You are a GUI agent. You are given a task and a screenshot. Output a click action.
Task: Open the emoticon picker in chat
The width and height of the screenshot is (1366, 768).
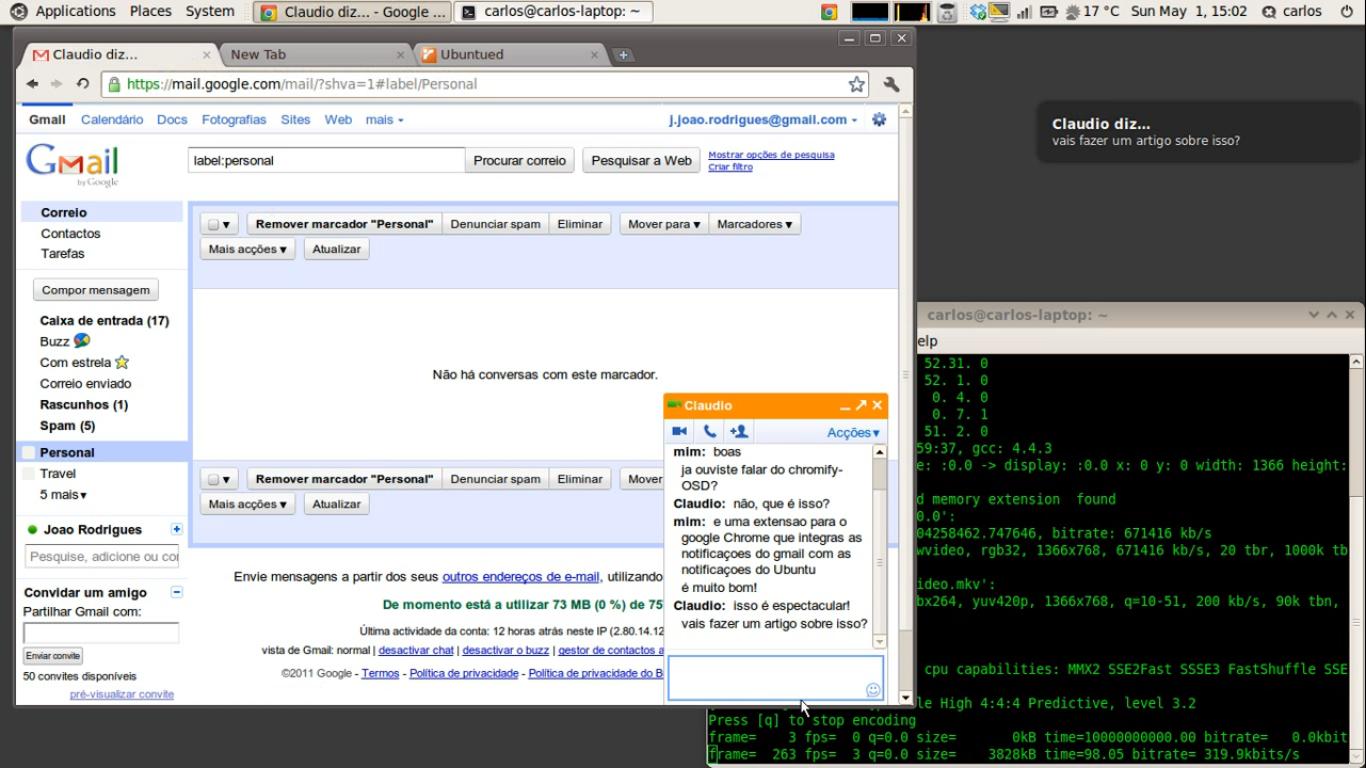tap(873, 690)
